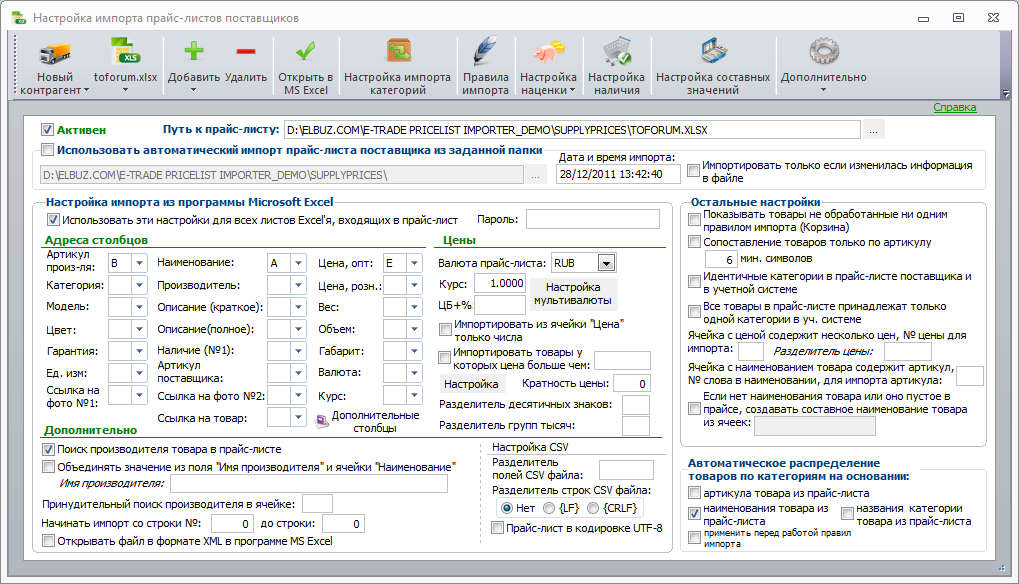Open Настройка наценки piggy bank icon
Image resolution: width=1019 pixels, height=584 pixels.
click(548, 51)
